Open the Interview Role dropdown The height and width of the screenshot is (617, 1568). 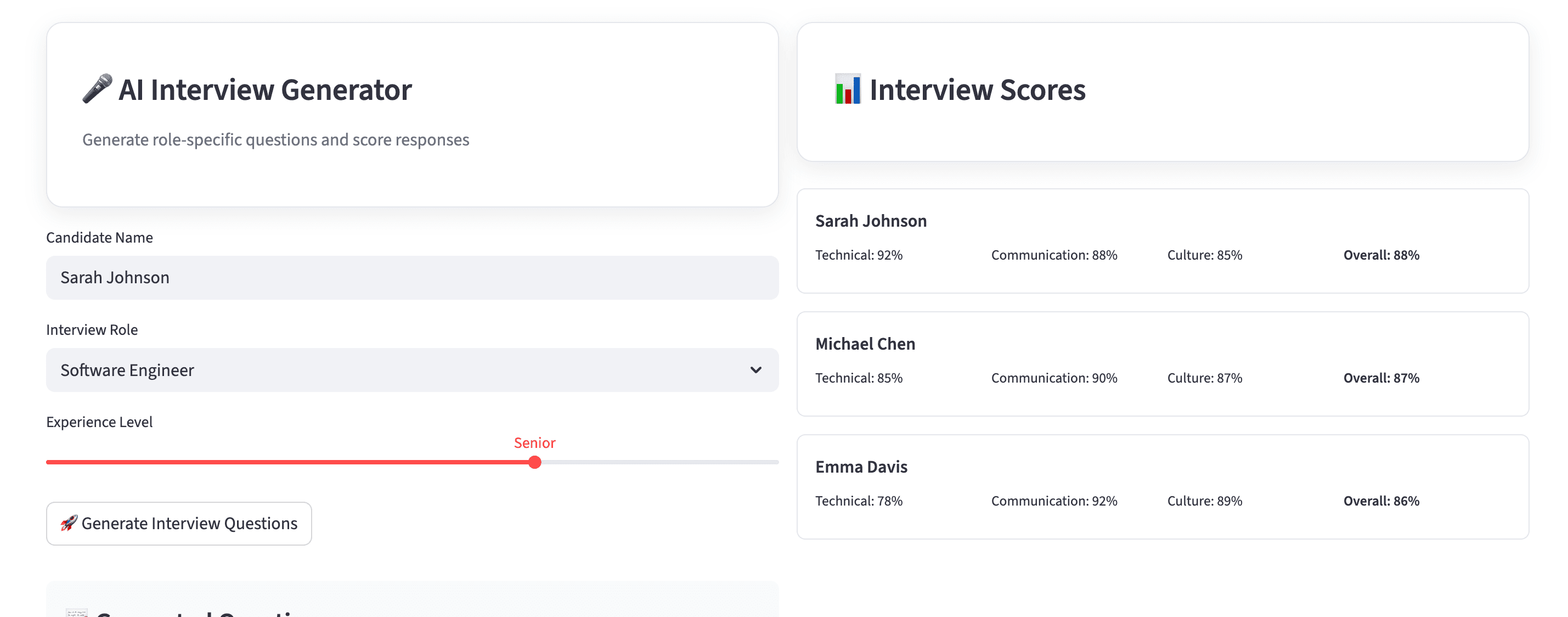click(412, 370)
